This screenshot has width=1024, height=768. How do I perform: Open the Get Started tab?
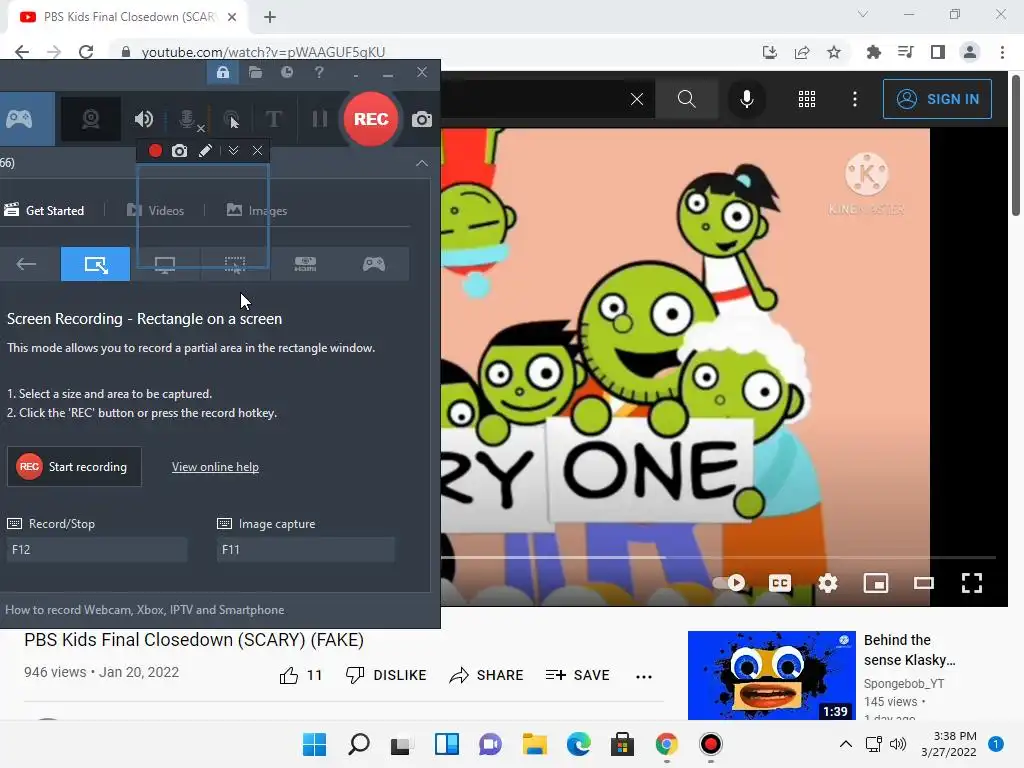pyautogui.click(x=44, y=210)
